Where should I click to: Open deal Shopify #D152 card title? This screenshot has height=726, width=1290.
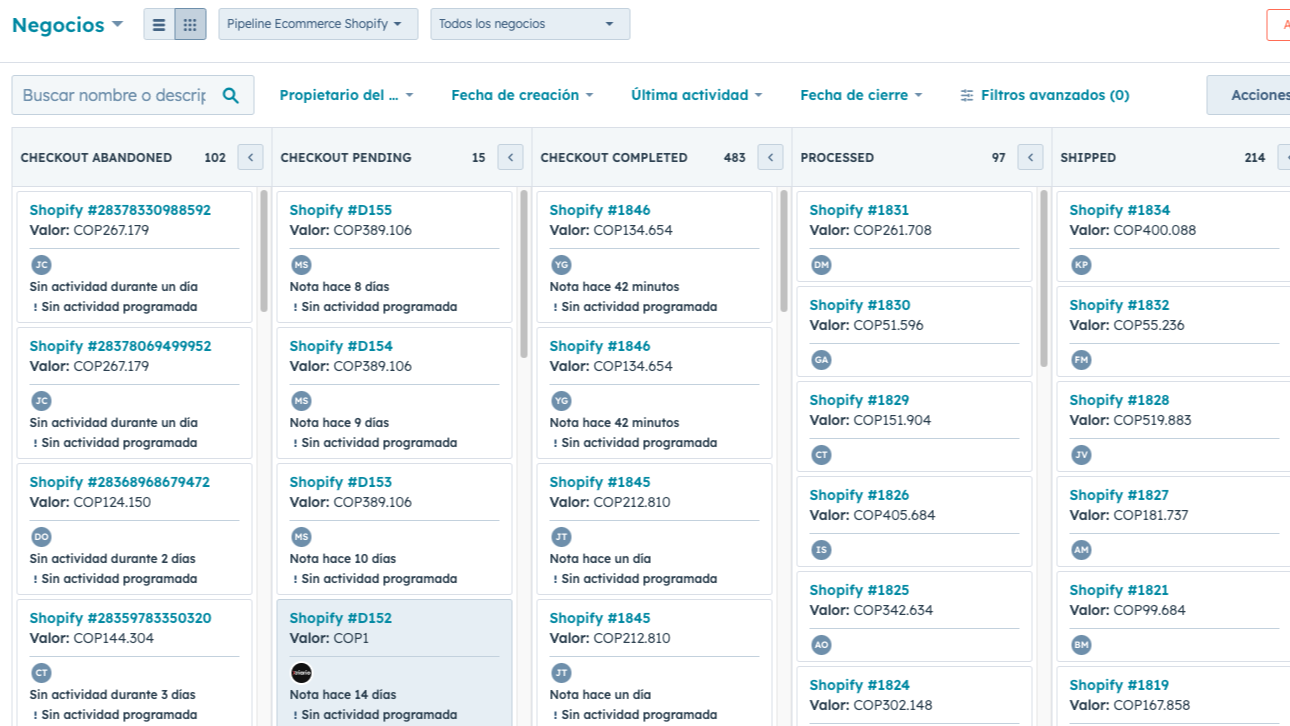pyautogui.click(x=340, y=618)
